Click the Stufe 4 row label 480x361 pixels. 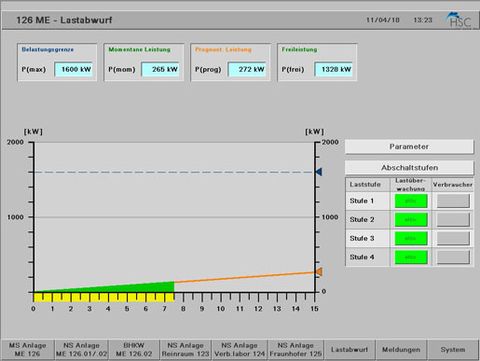[x=362, y=257]
